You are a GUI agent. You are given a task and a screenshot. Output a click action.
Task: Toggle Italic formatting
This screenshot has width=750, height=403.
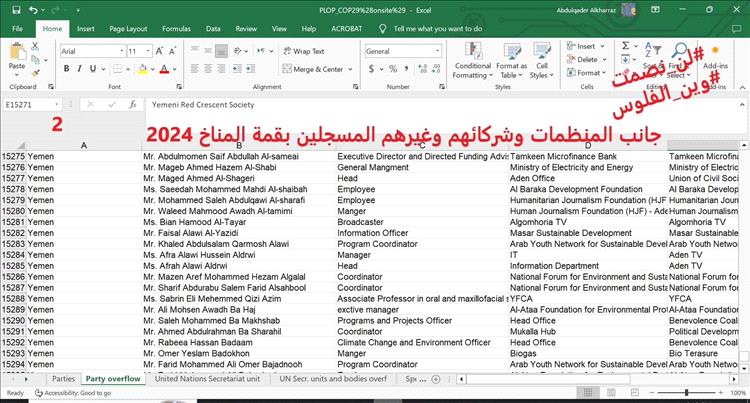tap(79, 69)
